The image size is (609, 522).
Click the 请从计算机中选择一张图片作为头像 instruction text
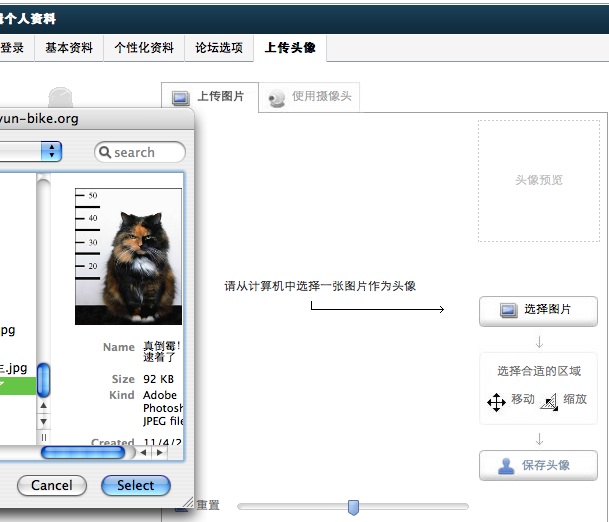320,286
